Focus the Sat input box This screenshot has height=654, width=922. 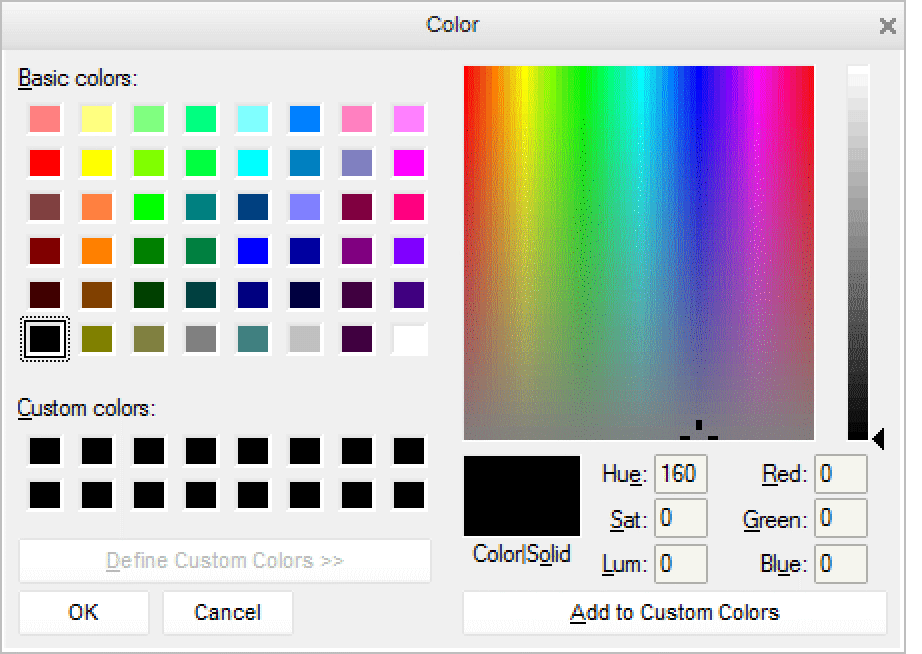[x=680, y=519]
